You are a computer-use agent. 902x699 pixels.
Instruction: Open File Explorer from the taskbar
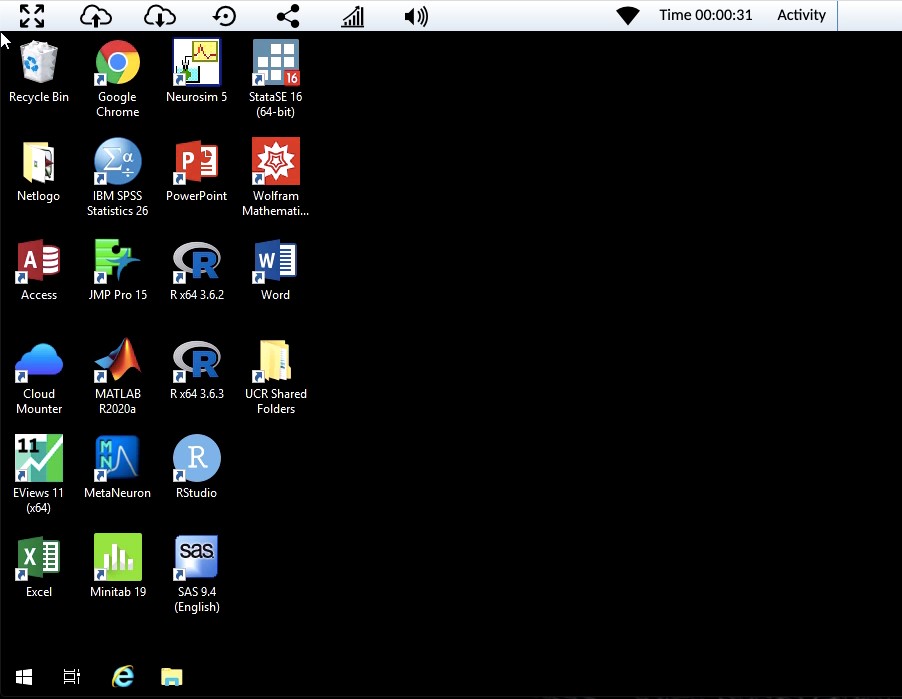coord(172,677)
